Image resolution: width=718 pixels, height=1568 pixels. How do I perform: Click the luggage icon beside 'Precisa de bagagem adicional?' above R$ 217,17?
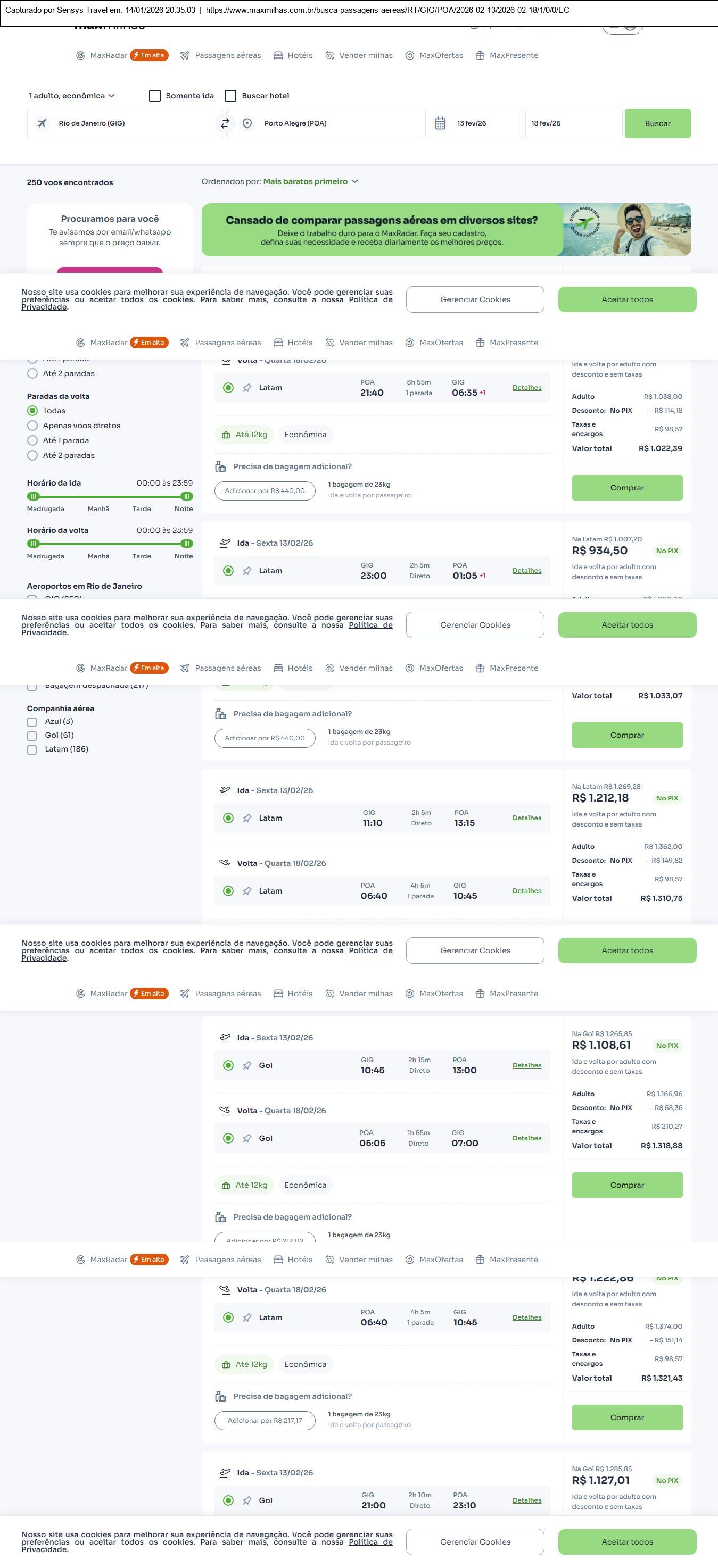220,1396
